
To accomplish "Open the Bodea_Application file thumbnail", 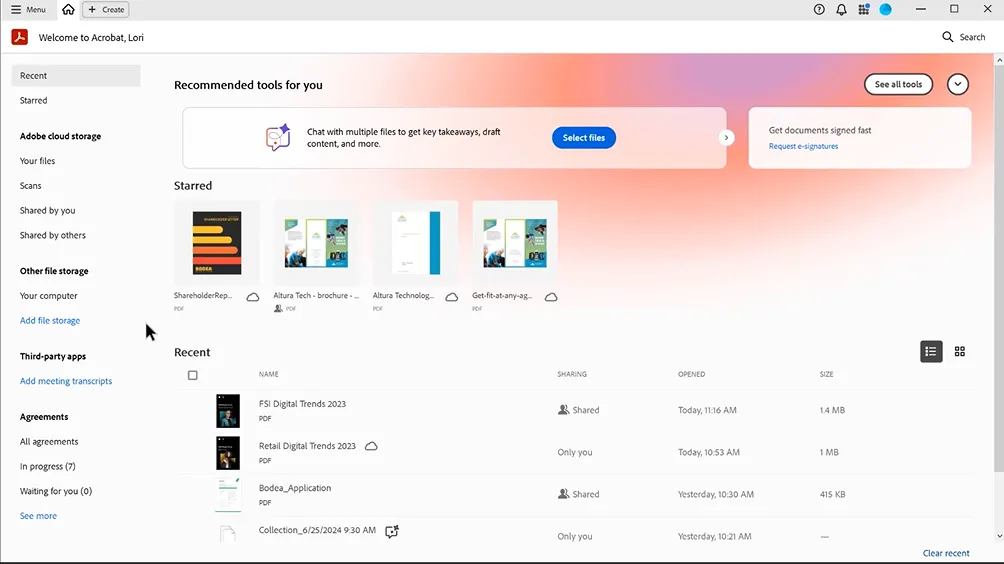I will click(228, 495).
